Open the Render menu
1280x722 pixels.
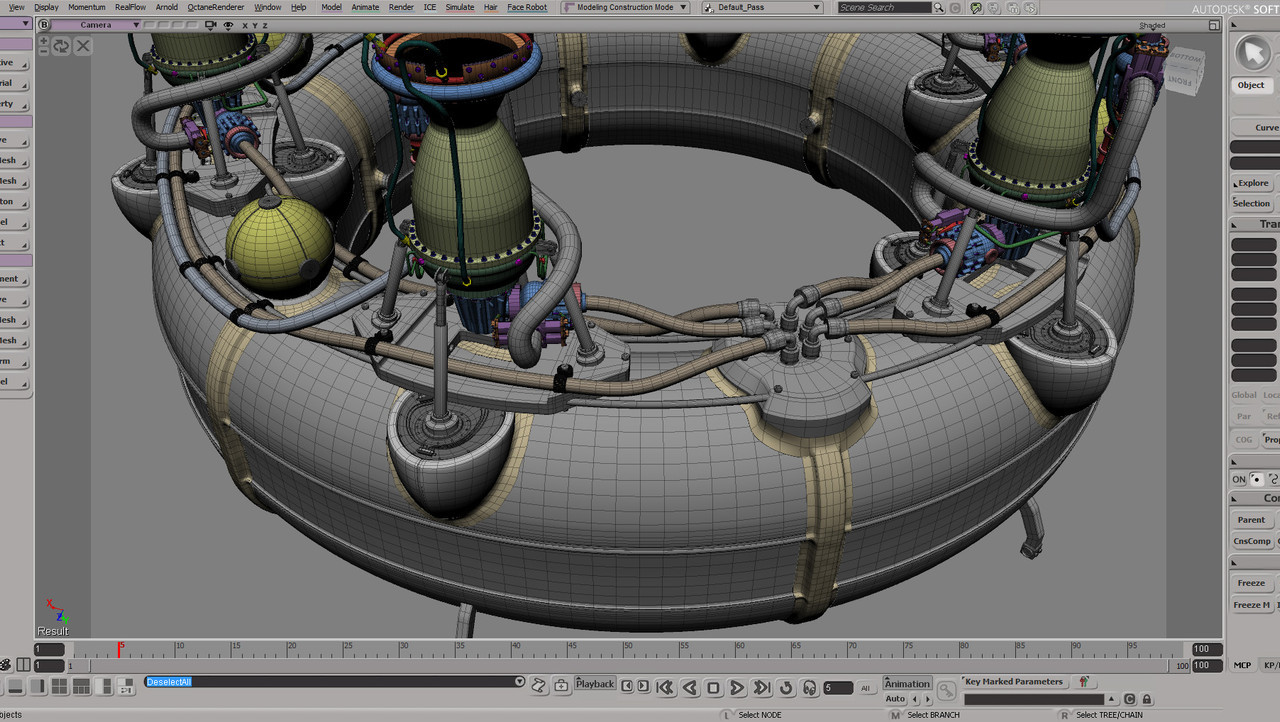401,7
